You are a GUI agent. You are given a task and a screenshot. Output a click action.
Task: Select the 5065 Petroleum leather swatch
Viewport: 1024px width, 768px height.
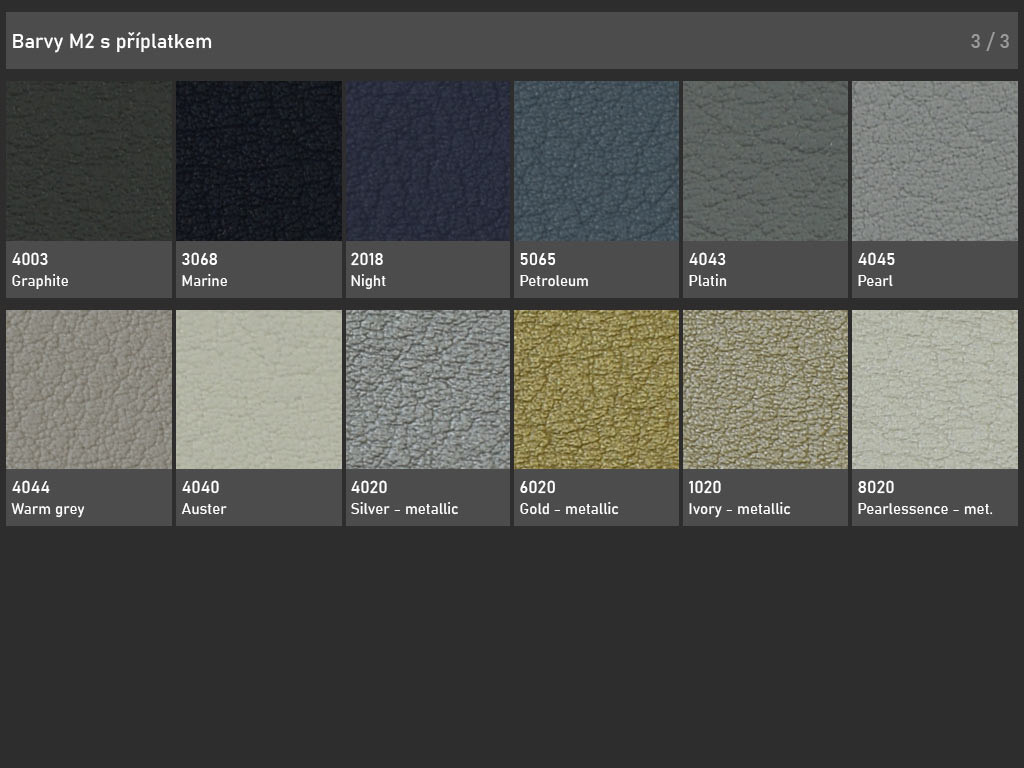point(596,161)
